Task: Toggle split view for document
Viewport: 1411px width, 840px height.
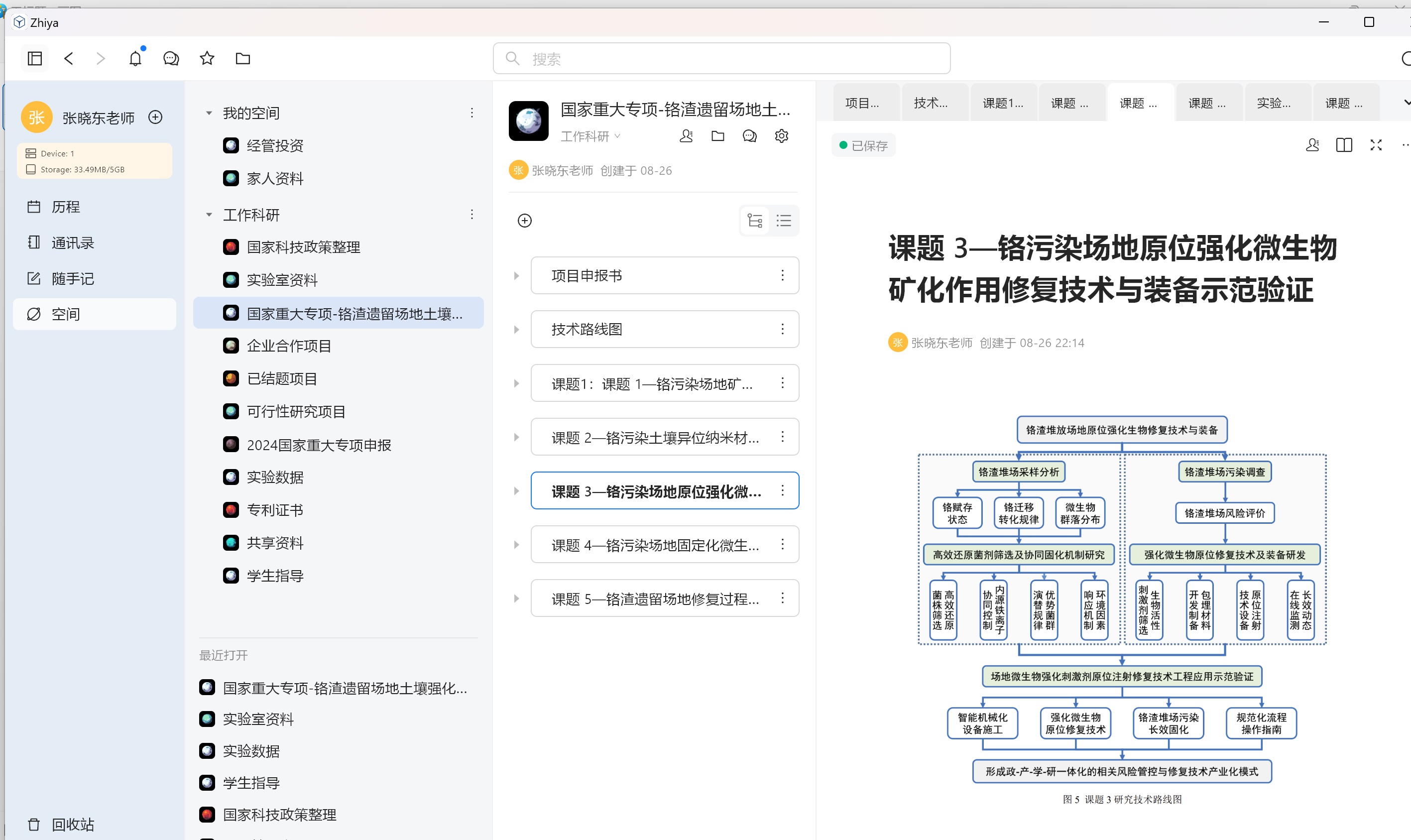Action: [1344, 145]
